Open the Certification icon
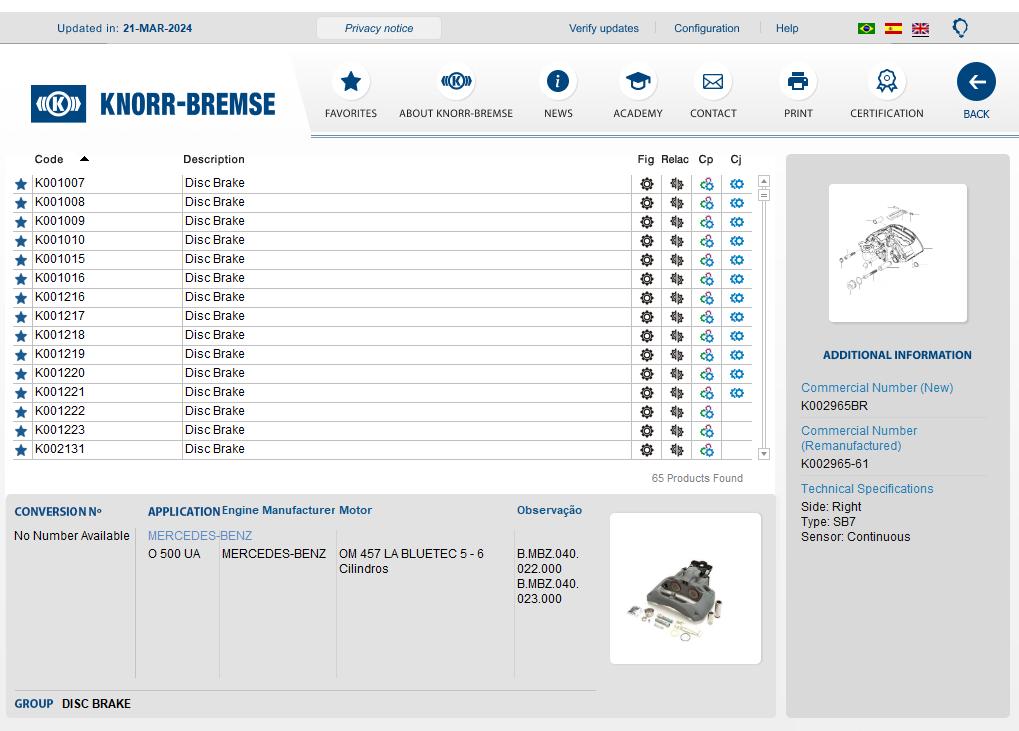This screenshot has width=1019, height=731. tap(885, 80)
